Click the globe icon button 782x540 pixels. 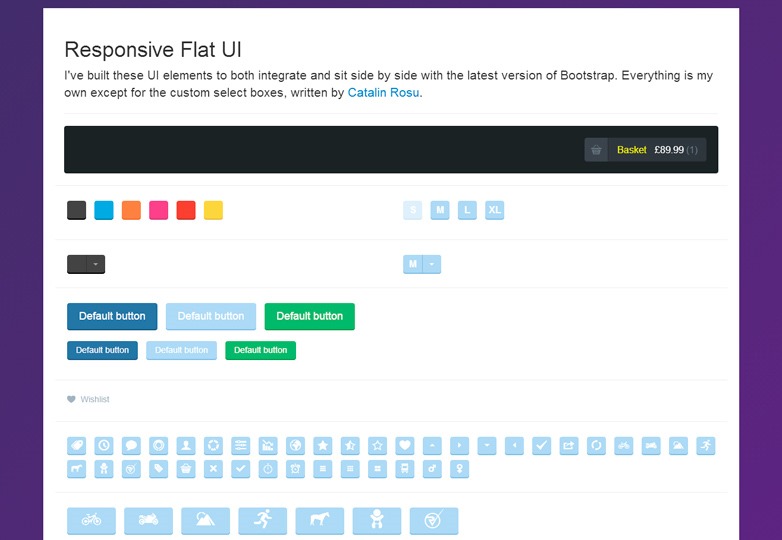(x=295, y=445)
